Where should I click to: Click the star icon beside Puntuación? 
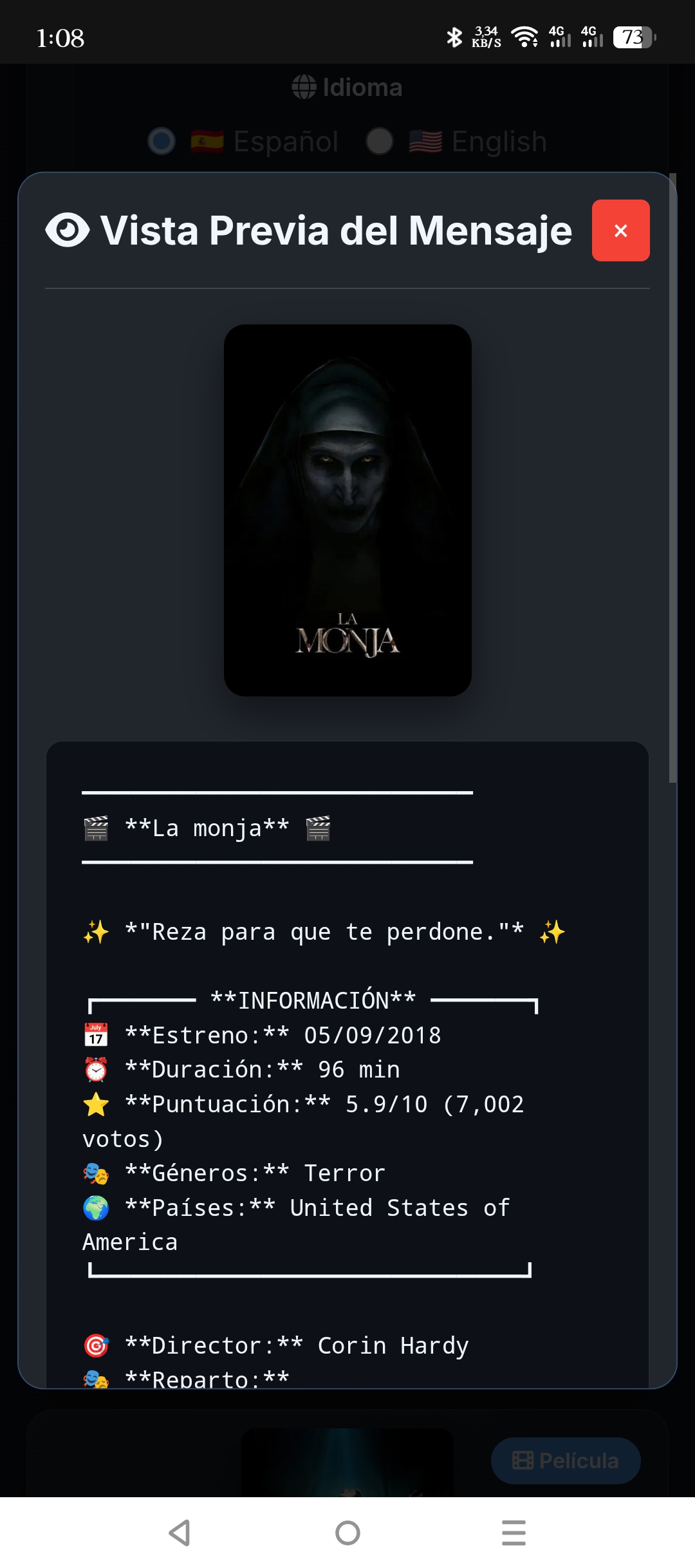tap(96, 1105)
